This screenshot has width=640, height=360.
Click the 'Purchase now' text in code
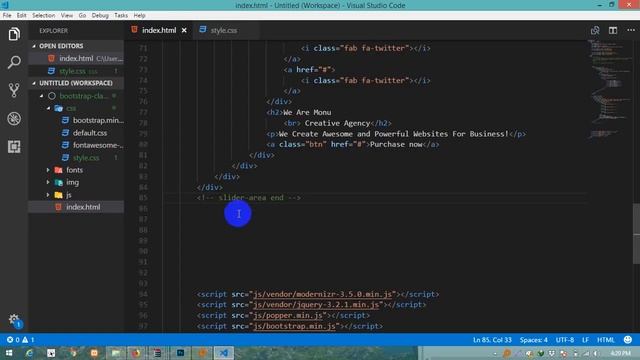tap(396, 144)
